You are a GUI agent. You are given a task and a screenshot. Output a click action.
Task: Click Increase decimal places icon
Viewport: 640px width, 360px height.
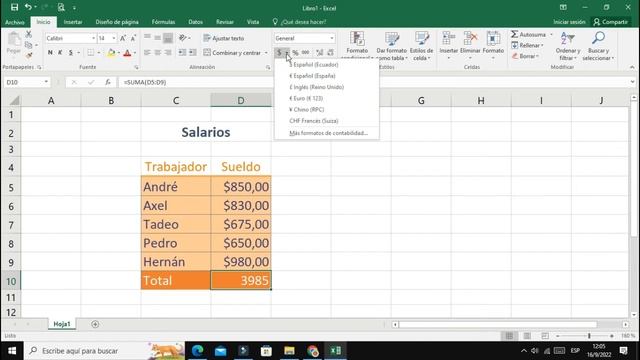point(320,53)
